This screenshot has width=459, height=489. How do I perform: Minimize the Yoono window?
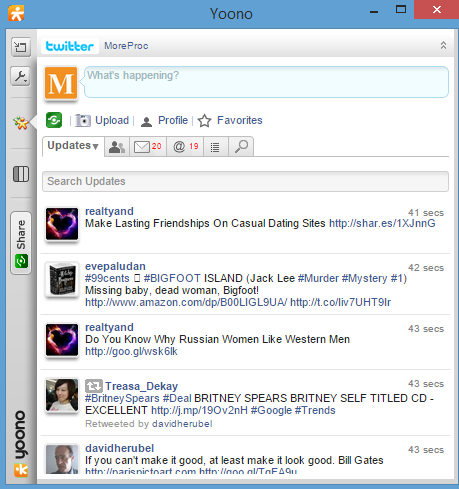pos(374,12)
